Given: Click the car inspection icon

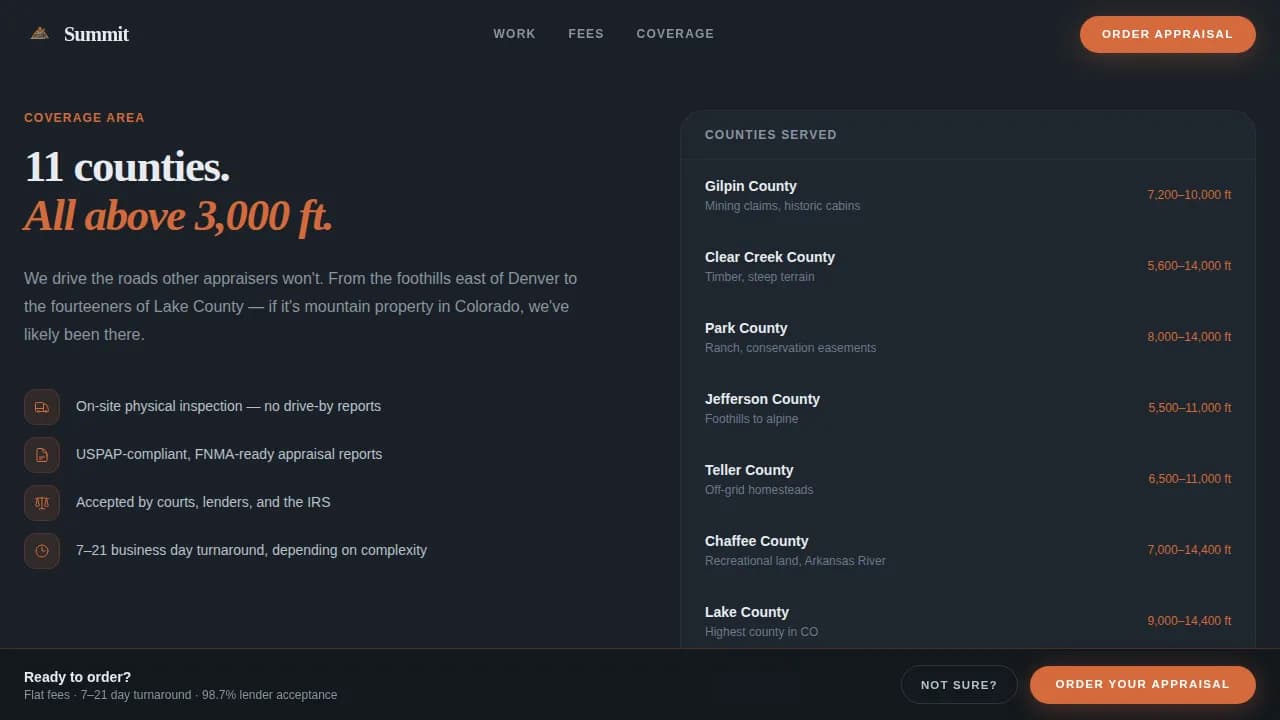Looking at the screenshot, I should tap(41, 407).
